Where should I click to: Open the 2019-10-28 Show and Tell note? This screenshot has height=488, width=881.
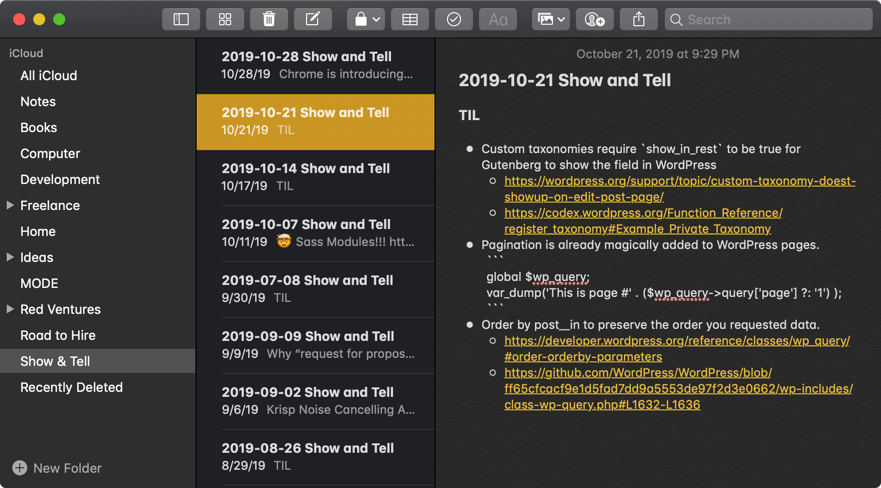[316, 66]
